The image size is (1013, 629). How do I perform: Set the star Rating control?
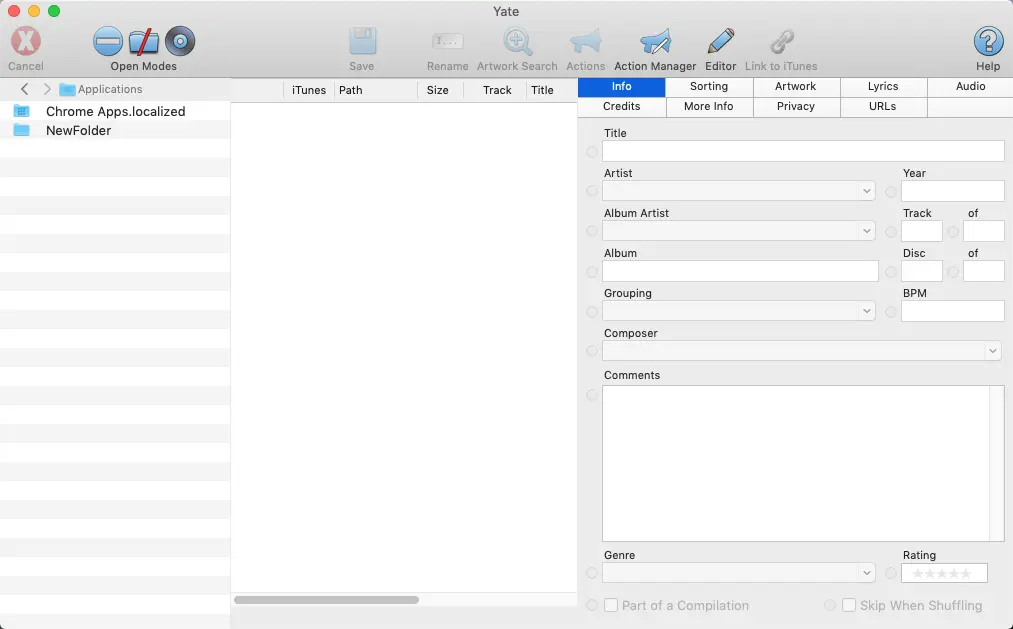tap(944, 573)
